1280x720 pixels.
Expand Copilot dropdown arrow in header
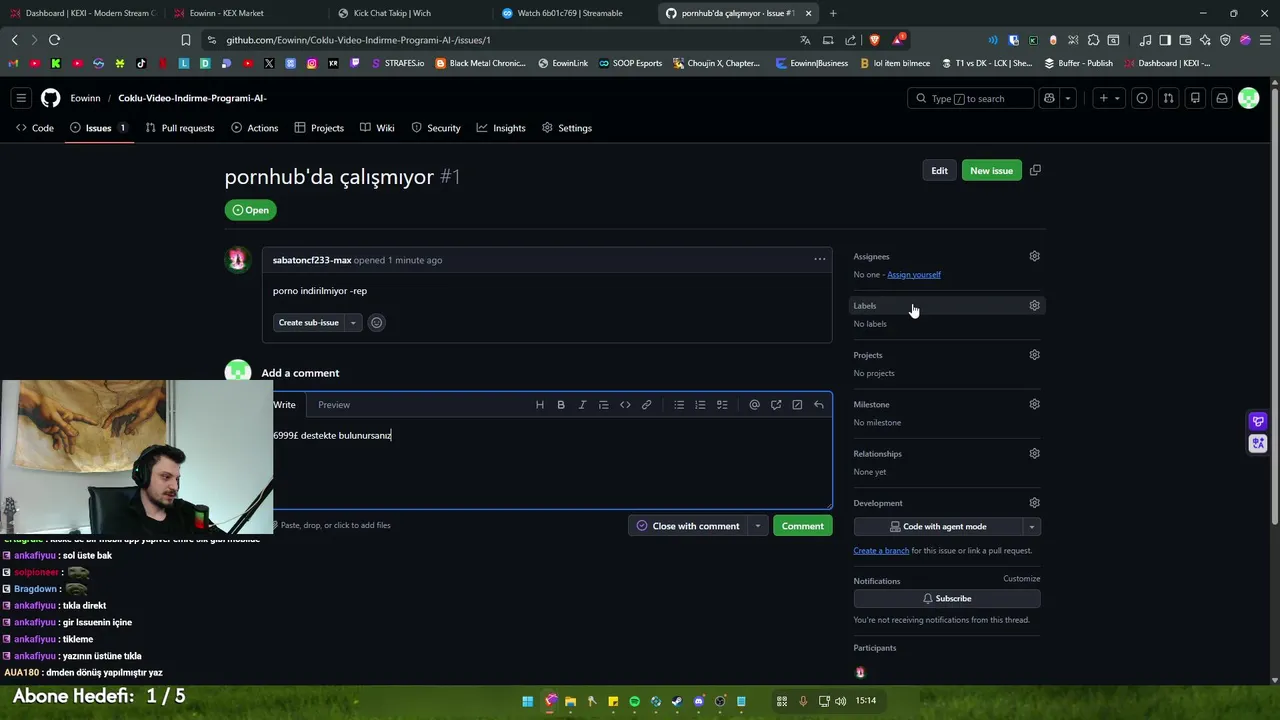pyautogui.click(x=1068, y=98)
